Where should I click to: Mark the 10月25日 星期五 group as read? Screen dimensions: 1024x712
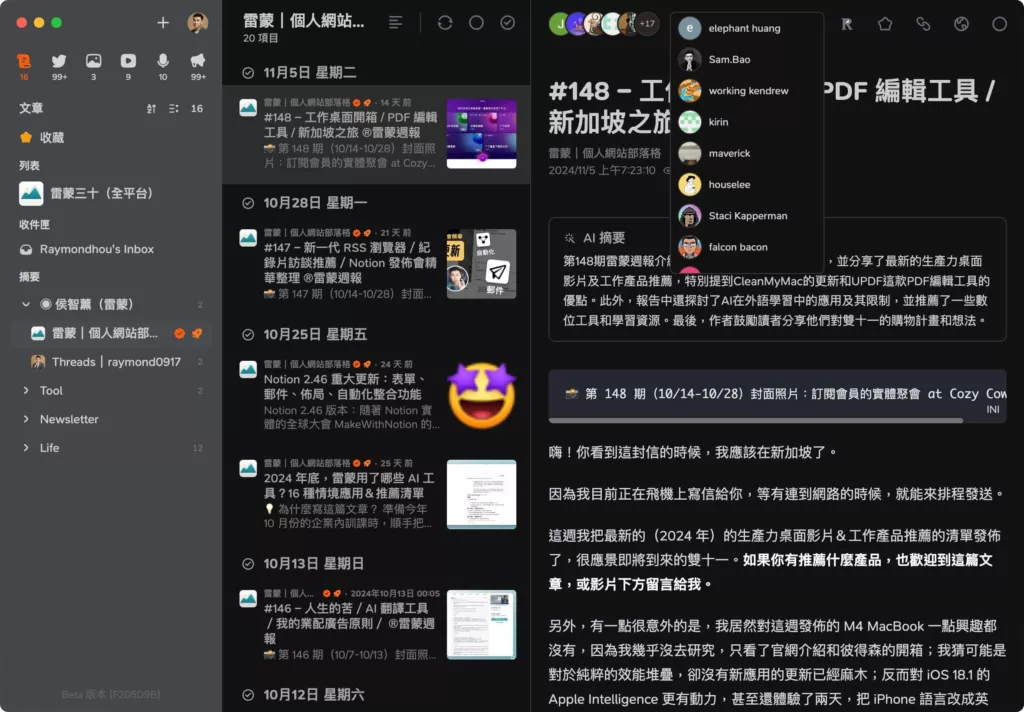tap(248, 334)
